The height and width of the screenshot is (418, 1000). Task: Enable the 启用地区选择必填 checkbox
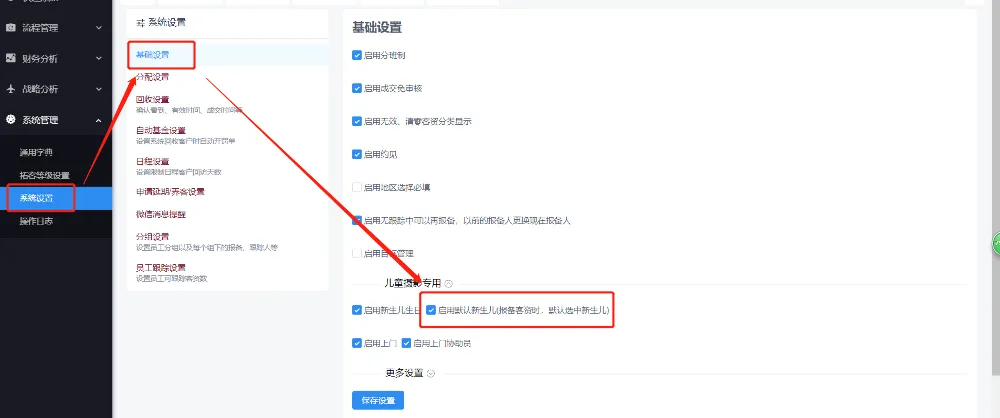click(x=357, y=187)
